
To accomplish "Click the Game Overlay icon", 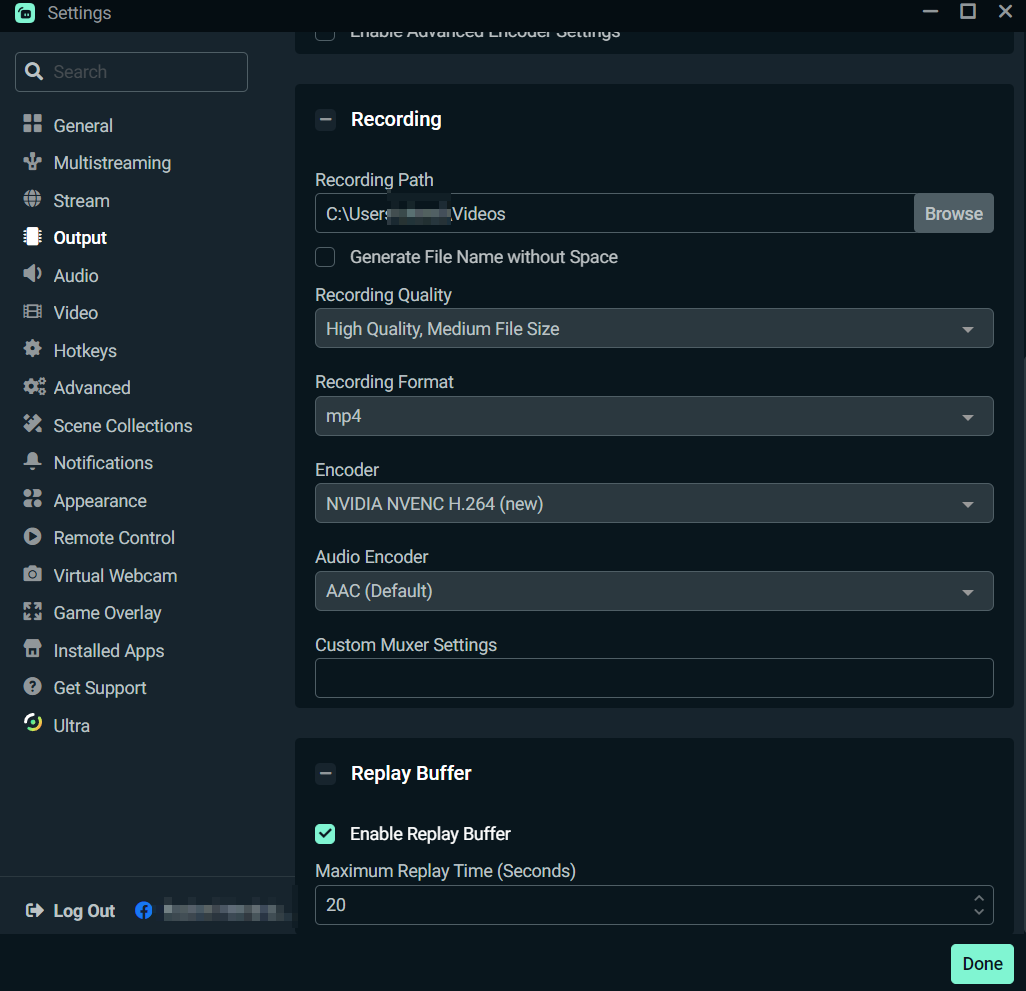I will point(31,612).
